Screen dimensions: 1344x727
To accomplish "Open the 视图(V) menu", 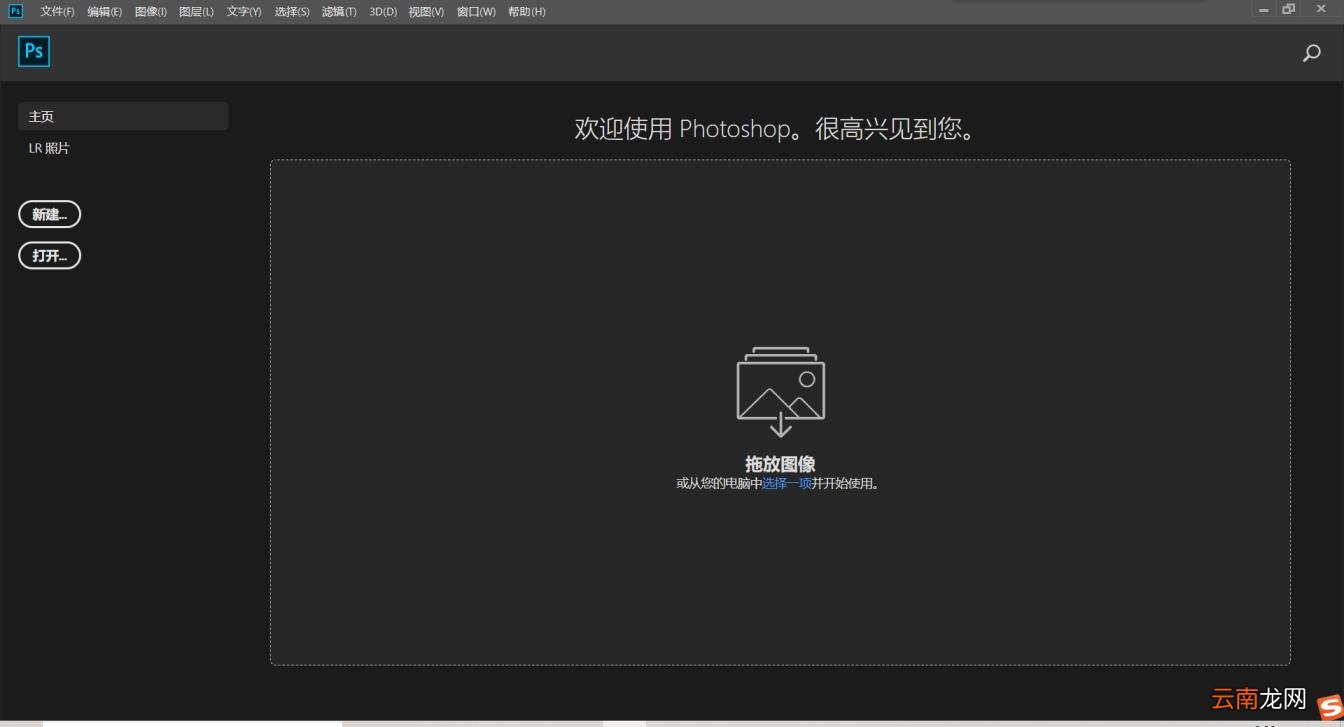I will (x=426, y=12).
